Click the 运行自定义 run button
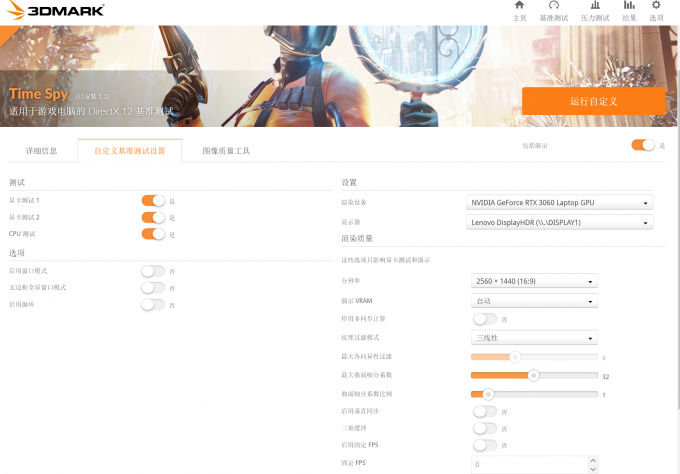 (593, 101)
